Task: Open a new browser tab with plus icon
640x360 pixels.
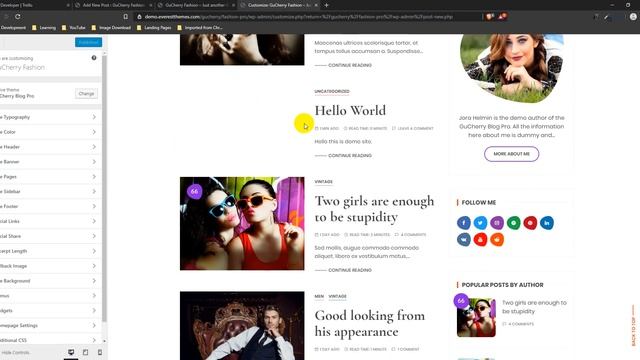Action: point(327,5)
